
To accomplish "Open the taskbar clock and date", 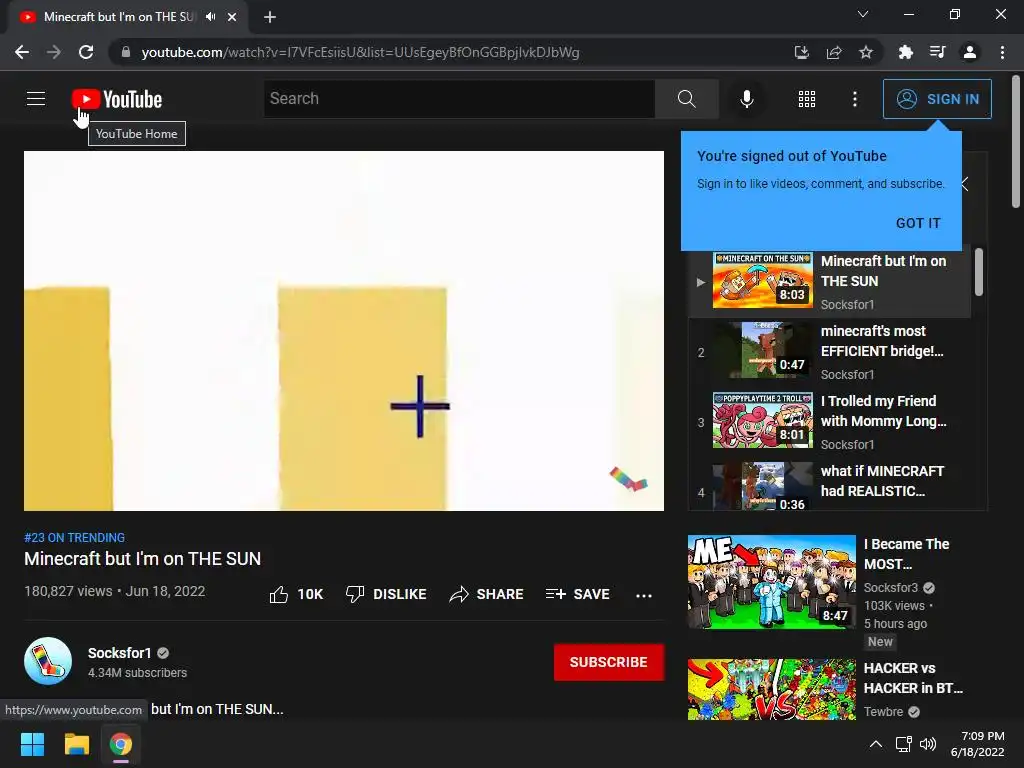I will (978, 744).
